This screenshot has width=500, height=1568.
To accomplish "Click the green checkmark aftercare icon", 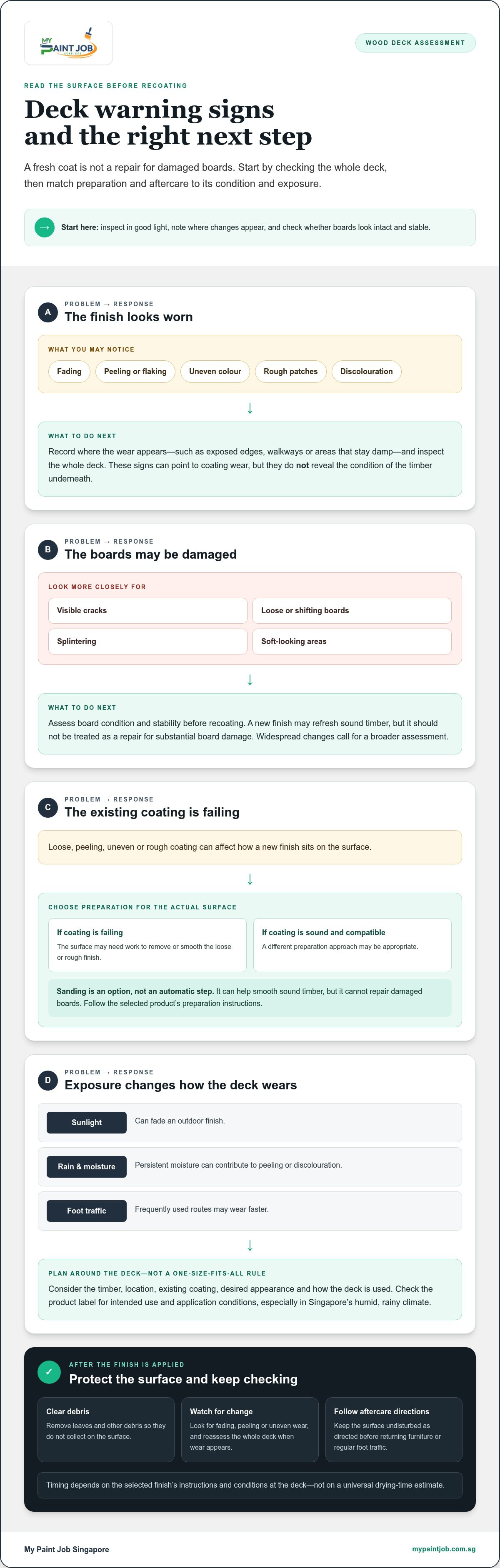I will click(x=49, y=1372).
